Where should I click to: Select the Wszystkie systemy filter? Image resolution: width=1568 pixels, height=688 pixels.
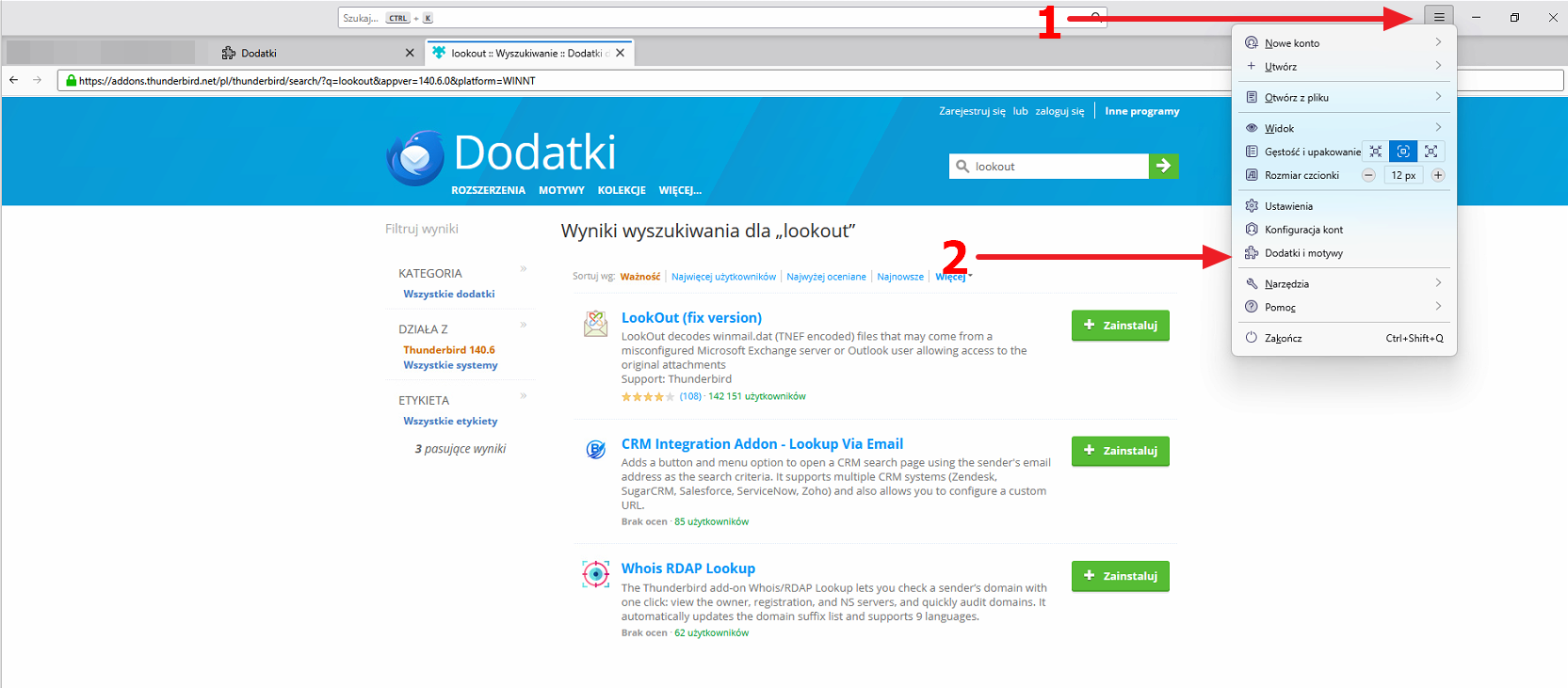point(450,365)
